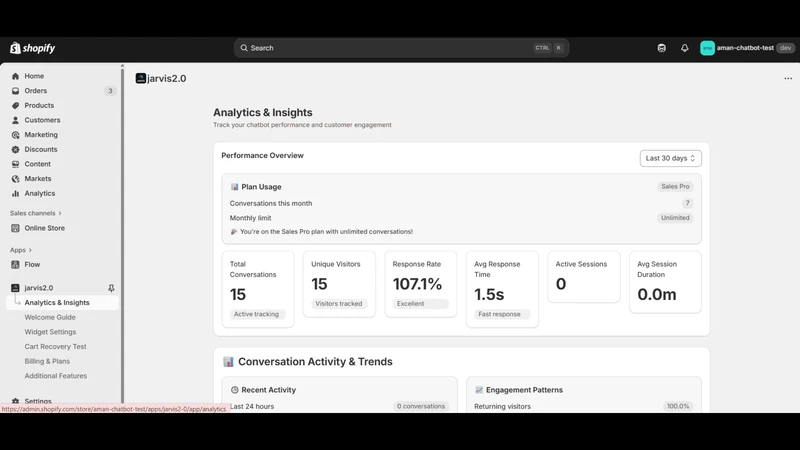Open the aman-chatbot-test account menu
Screen dimensions: 800x450
click(x=747, y=48)
